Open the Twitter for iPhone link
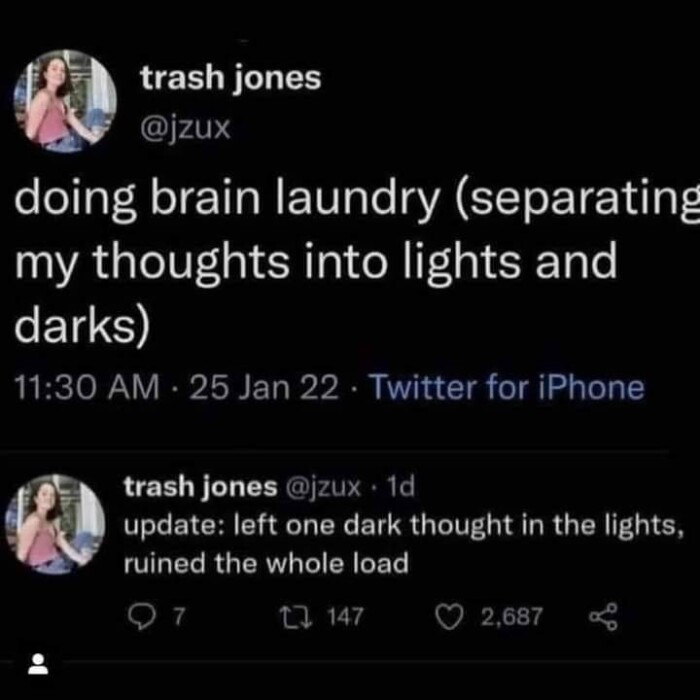Viewport: 700px width, 700px height. [508, 387]
